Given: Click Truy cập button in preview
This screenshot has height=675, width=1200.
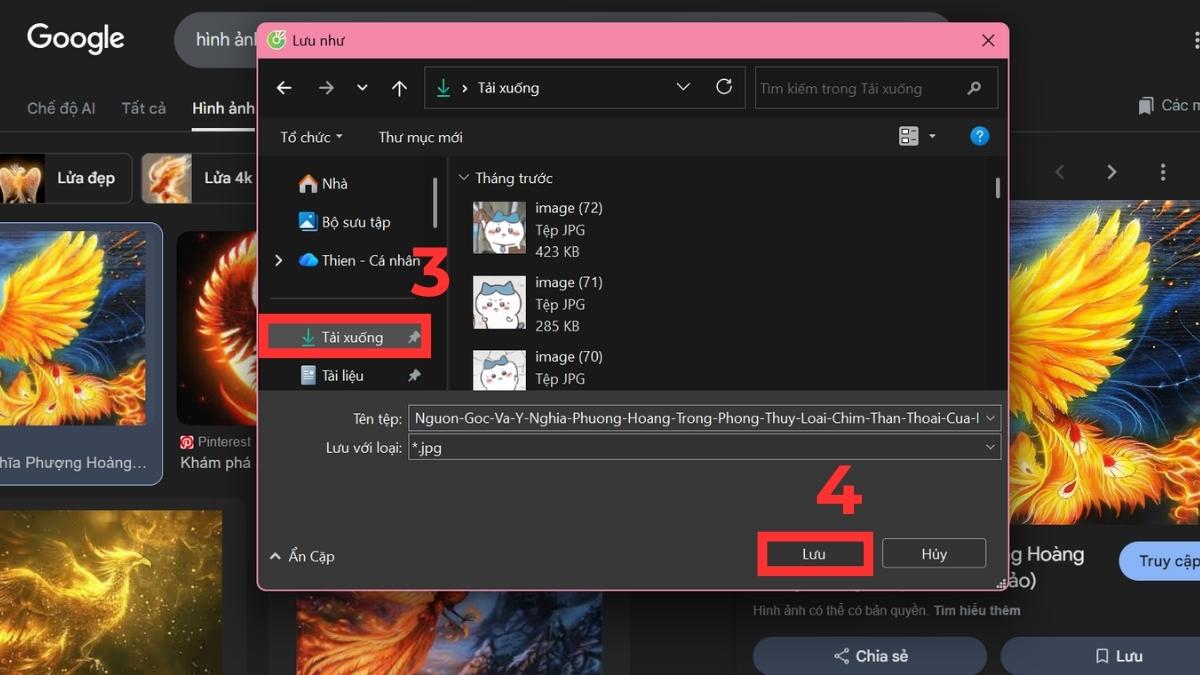Looking at the screenshot, I should (1160, 561).
